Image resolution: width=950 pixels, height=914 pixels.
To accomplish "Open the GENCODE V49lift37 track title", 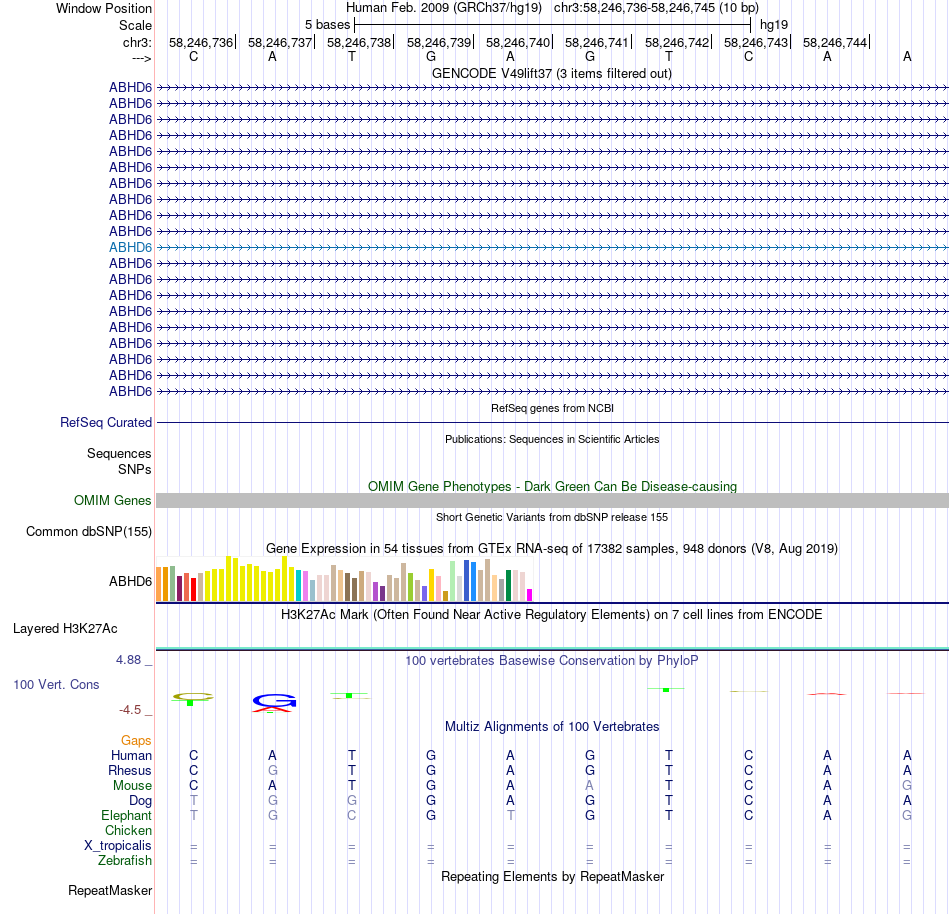I will (551, 73).
